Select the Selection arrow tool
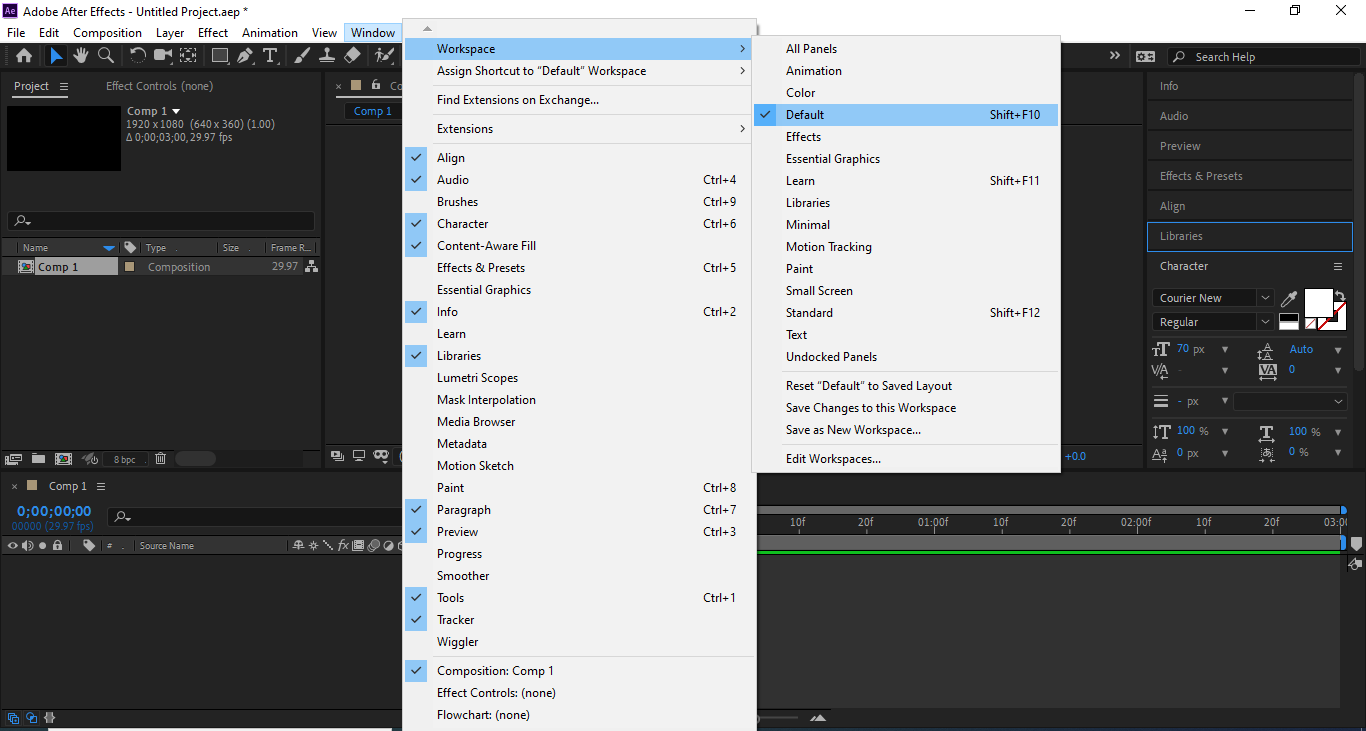 [56, 56]
